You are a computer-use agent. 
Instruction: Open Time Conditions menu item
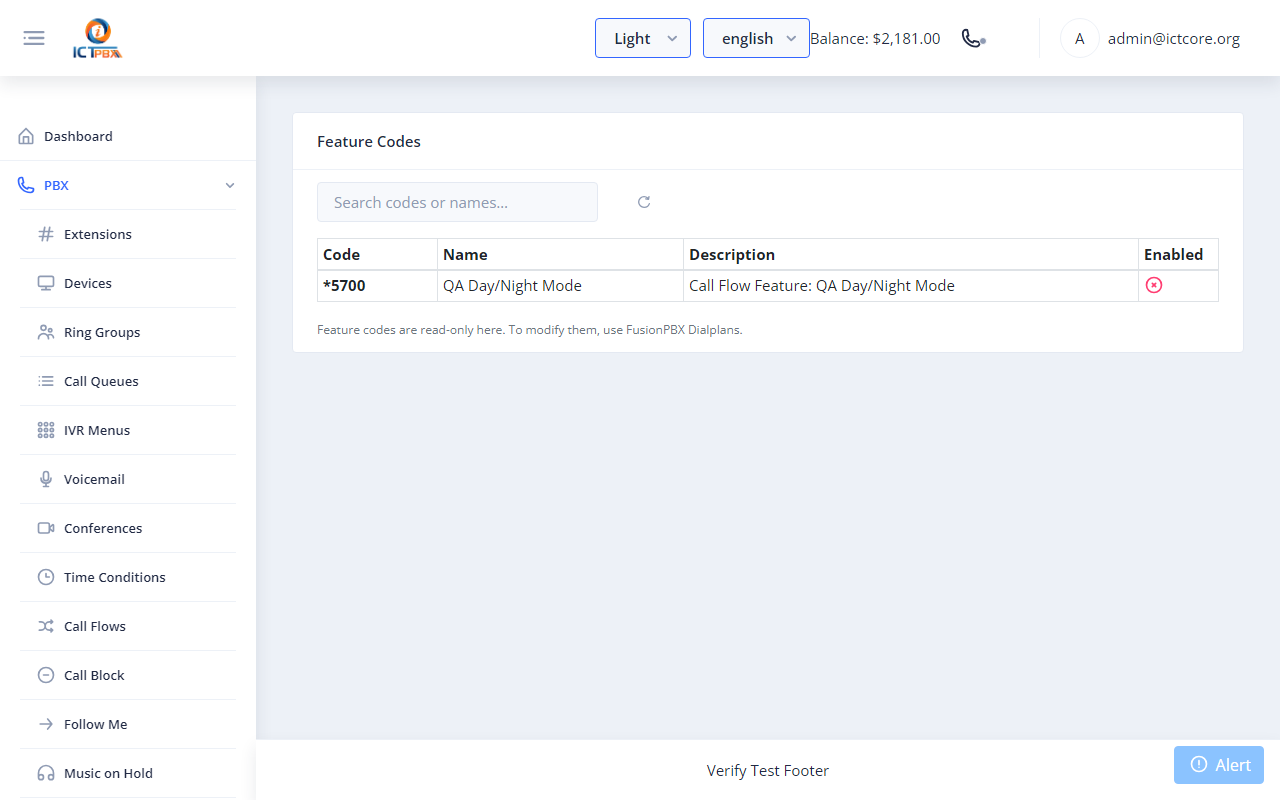click(x=128, y=577)
